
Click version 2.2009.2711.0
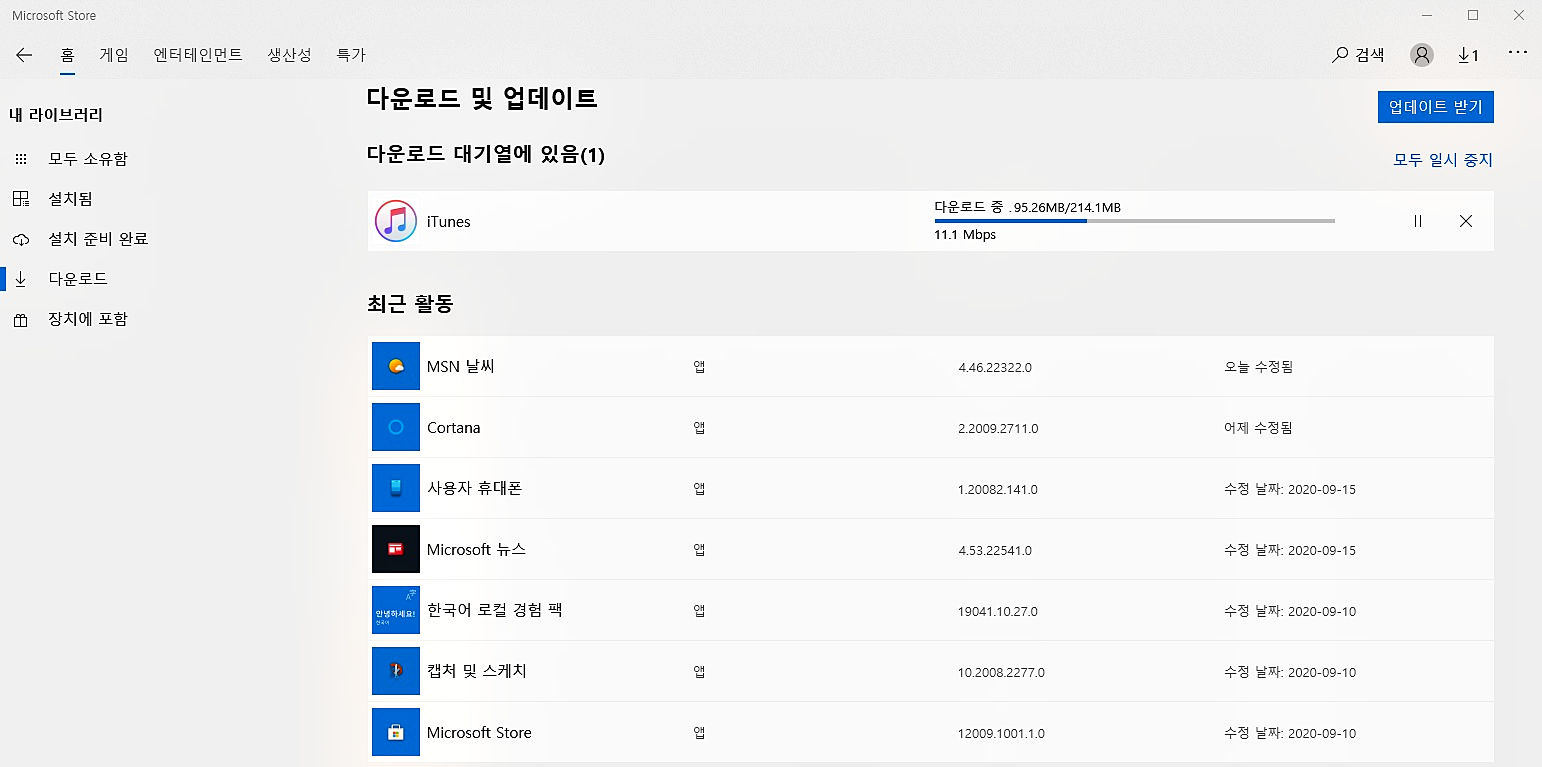(x=998, y=428)
